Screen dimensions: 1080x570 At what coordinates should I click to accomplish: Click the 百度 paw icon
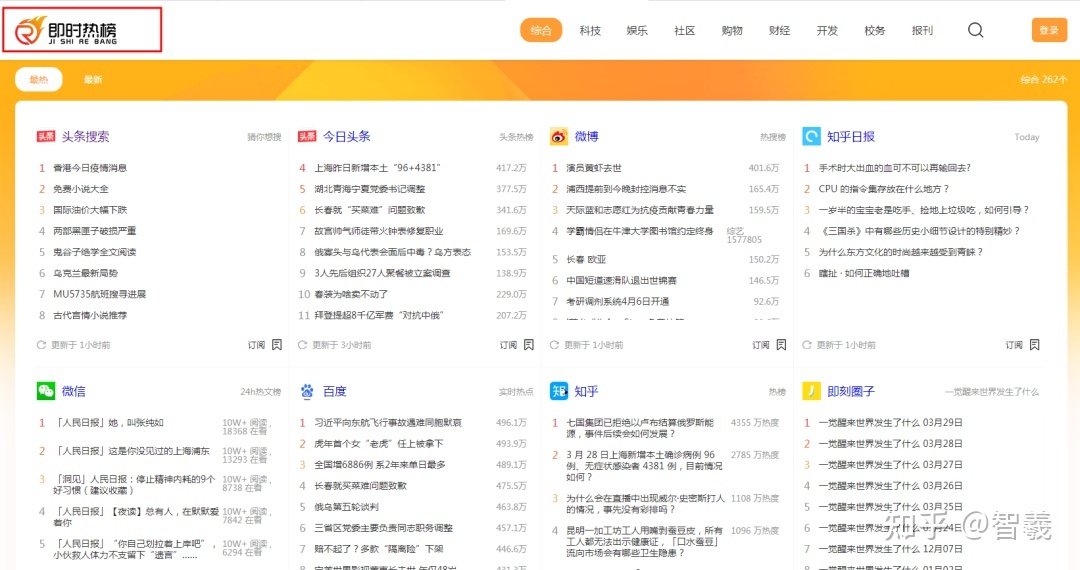(x=307, y=391)
